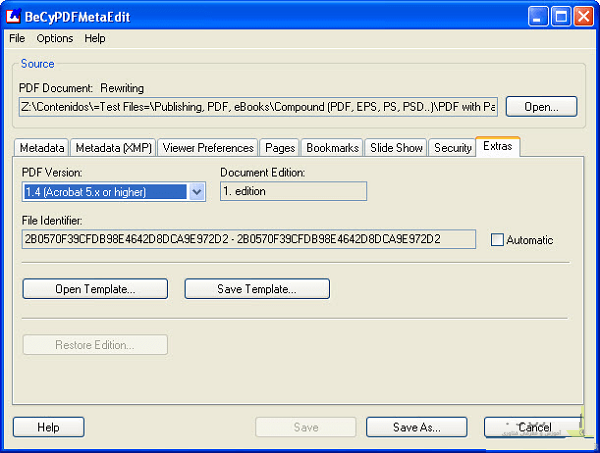Screen dimensions: 600x453
Task: Enable the Automatic file identifier checkbox
Action: click(498, 240)
